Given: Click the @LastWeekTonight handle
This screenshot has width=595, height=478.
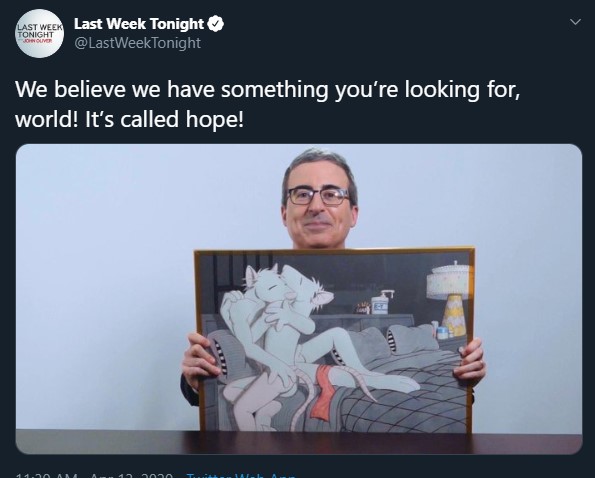Looking at the screenshot, I should [x=137, y=43].
